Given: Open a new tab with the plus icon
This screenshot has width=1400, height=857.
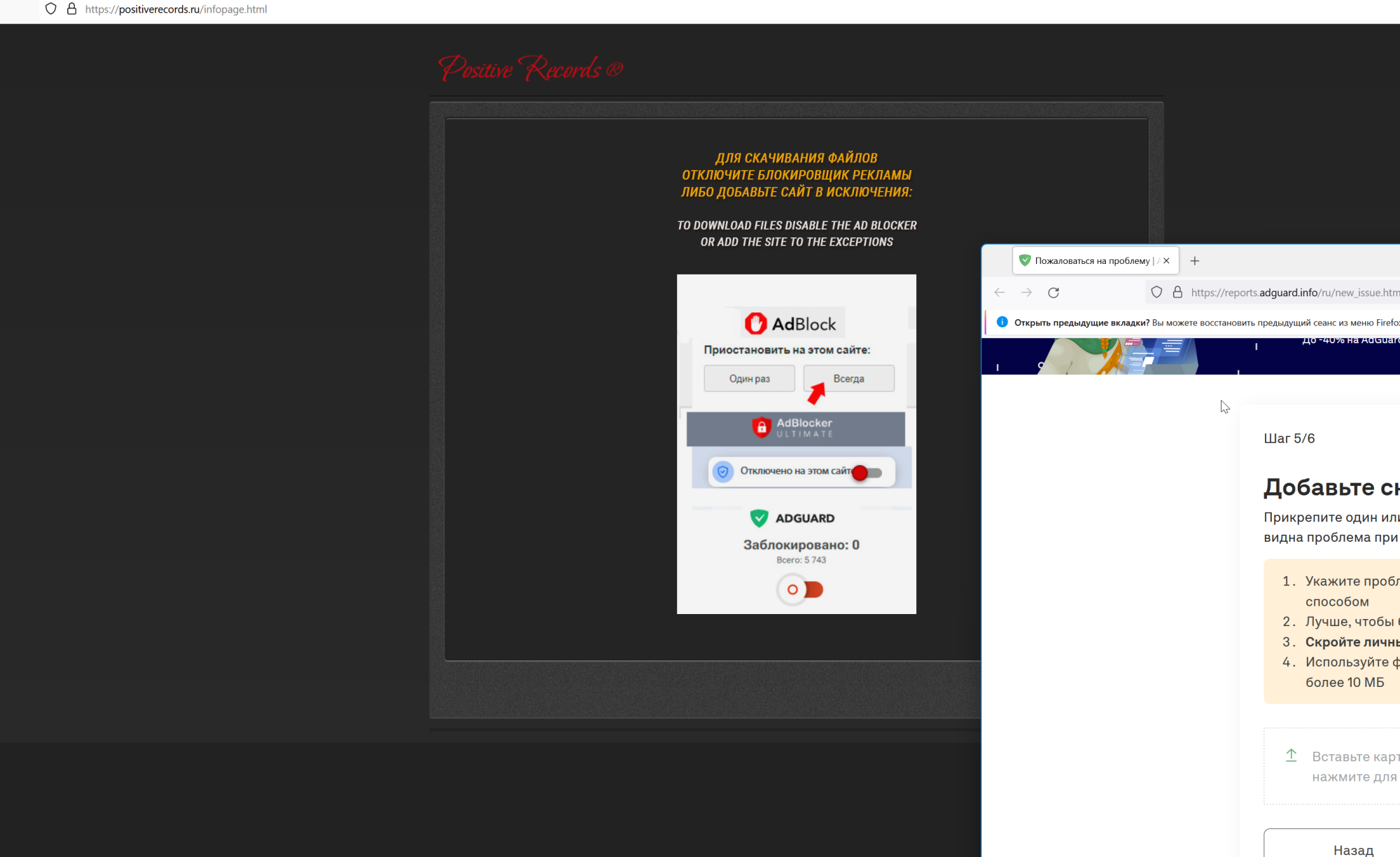Looking at the screenshot, I should (x=1194, y=260).
